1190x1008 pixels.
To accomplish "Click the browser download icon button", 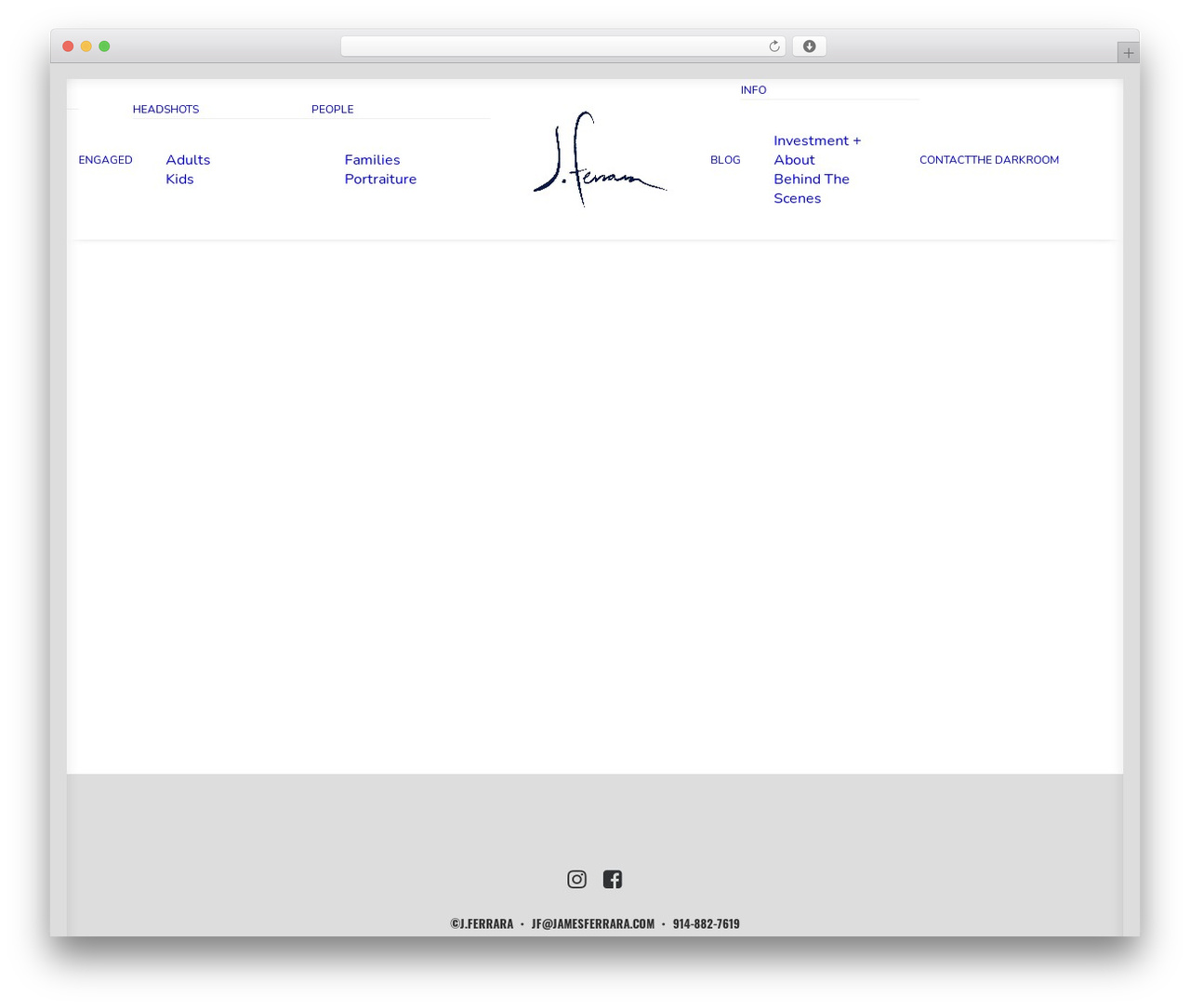I will 809,46.
